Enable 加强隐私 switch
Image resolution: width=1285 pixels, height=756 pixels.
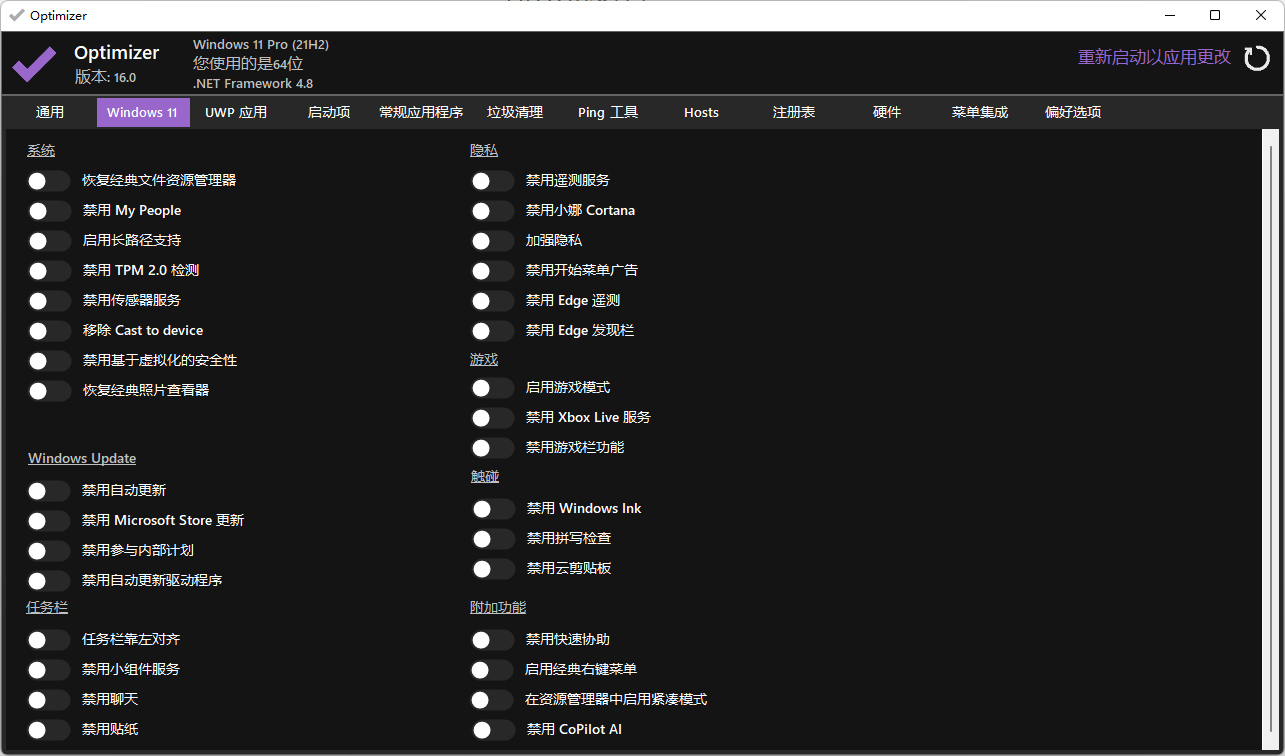493,241
